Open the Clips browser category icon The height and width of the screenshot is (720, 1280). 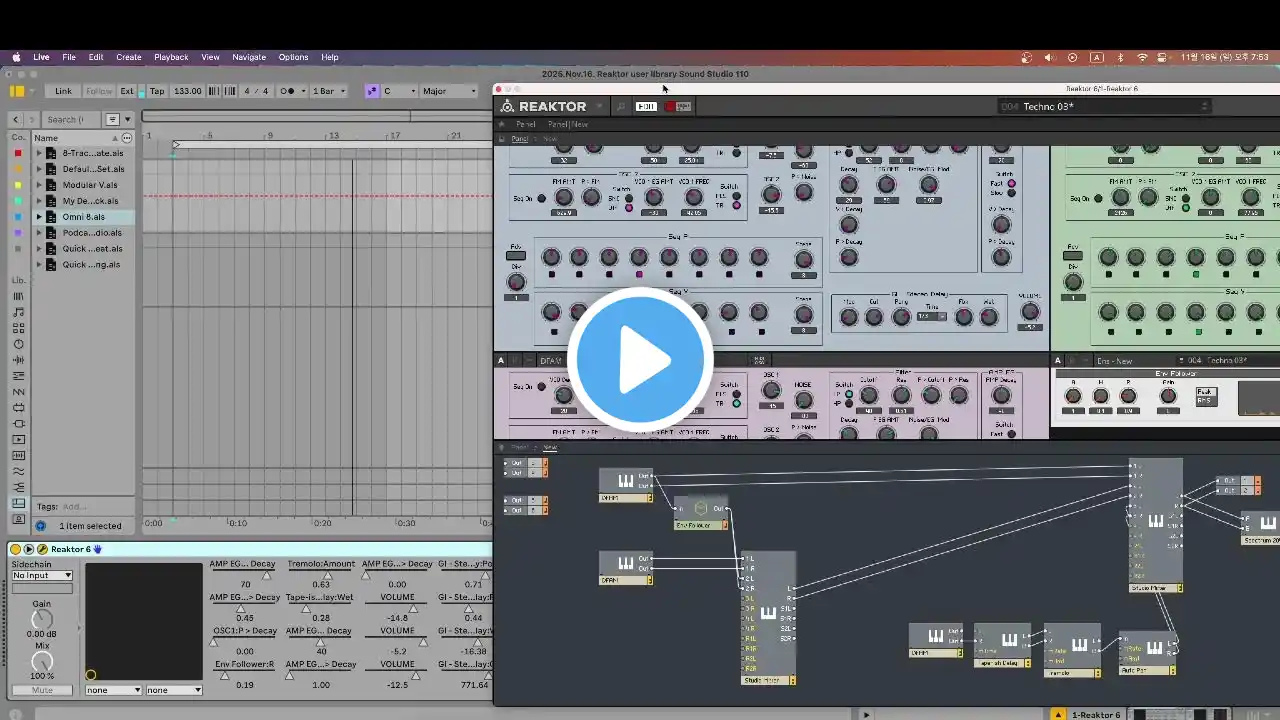18,439
